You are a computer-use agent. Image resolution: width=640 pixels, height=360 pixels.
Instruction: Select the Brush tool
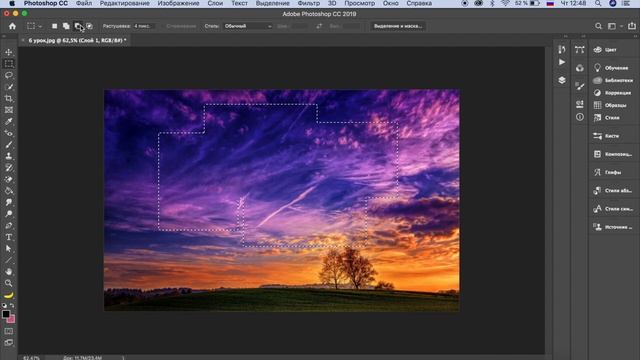(x=9, y=144)
